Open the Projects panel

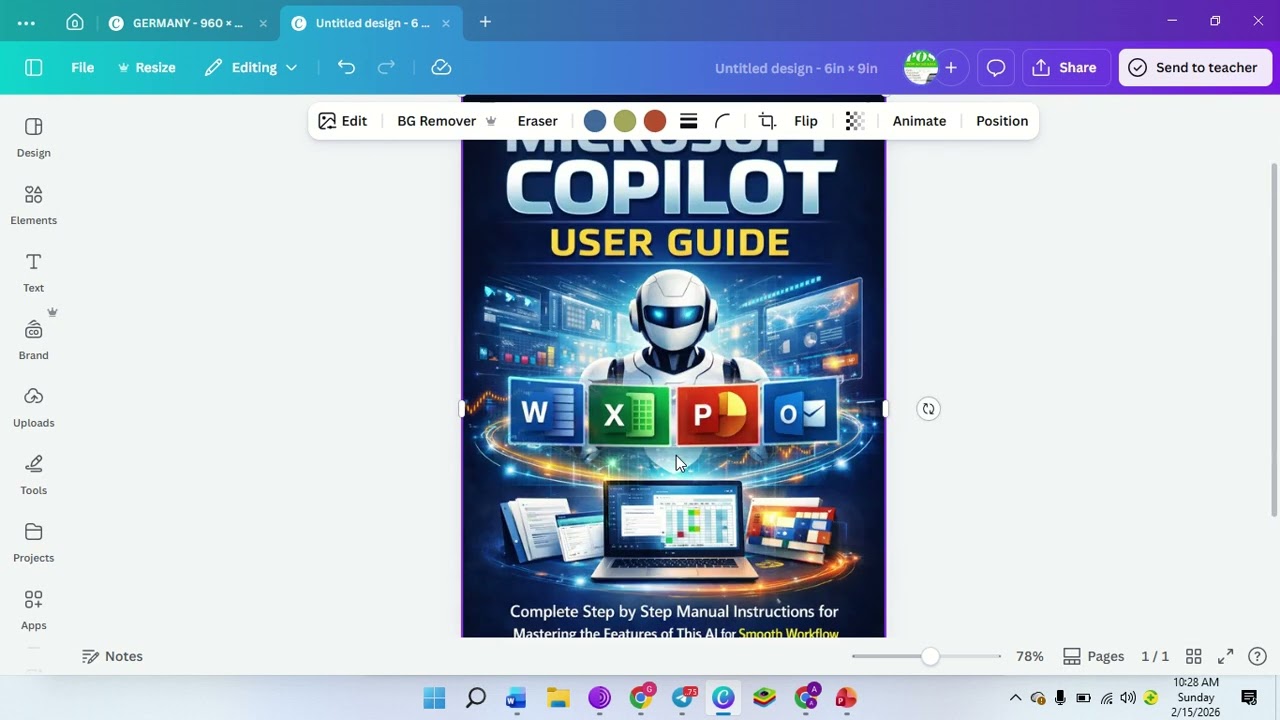click(33, 543)
